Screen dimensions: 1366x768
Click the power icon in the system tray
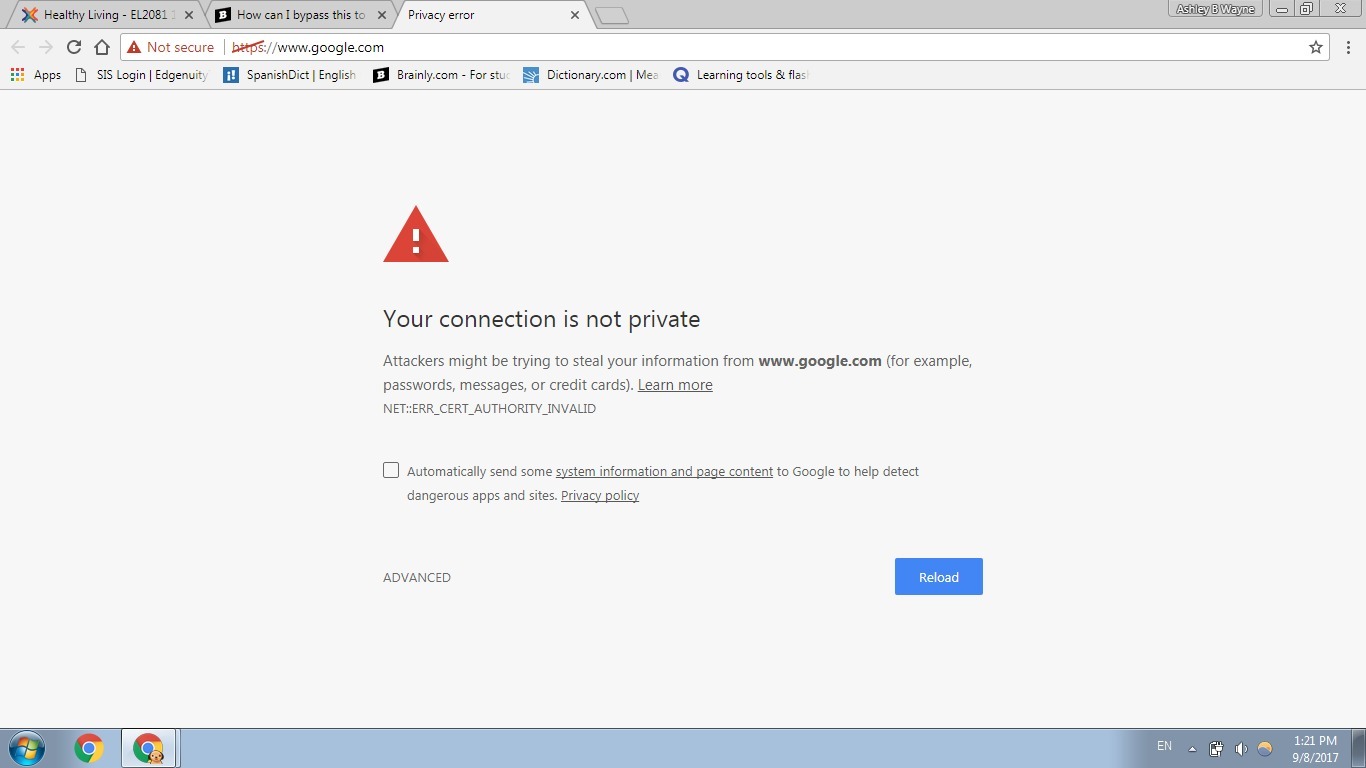[1217, 749]
